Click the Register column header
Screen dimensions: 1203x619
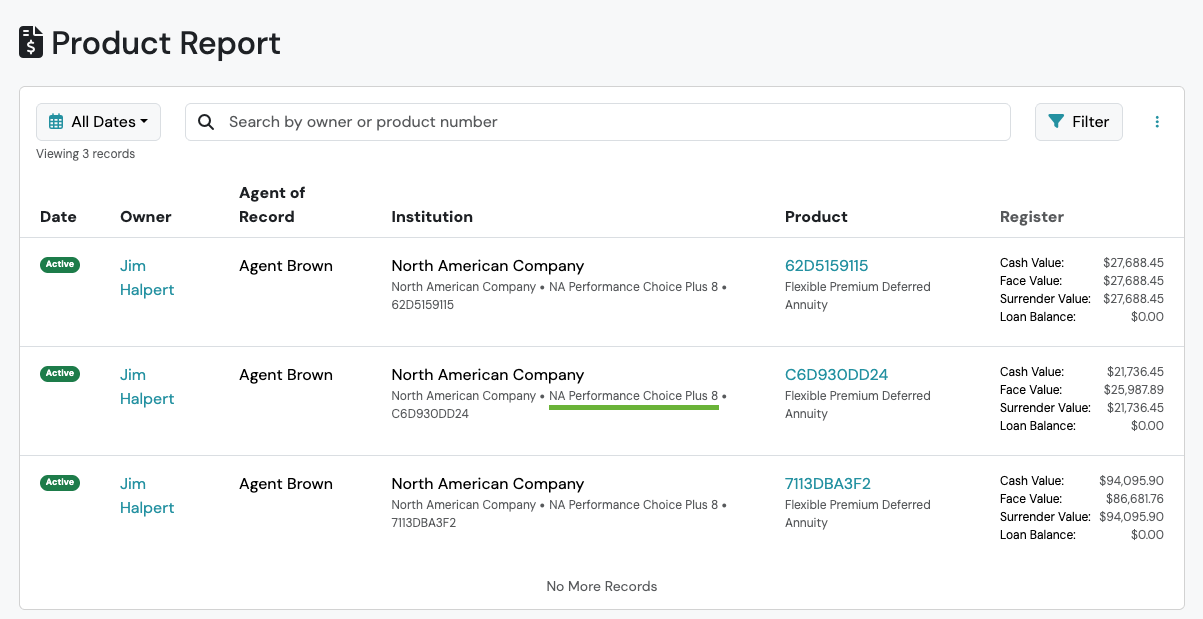(x=1032, y=217)
